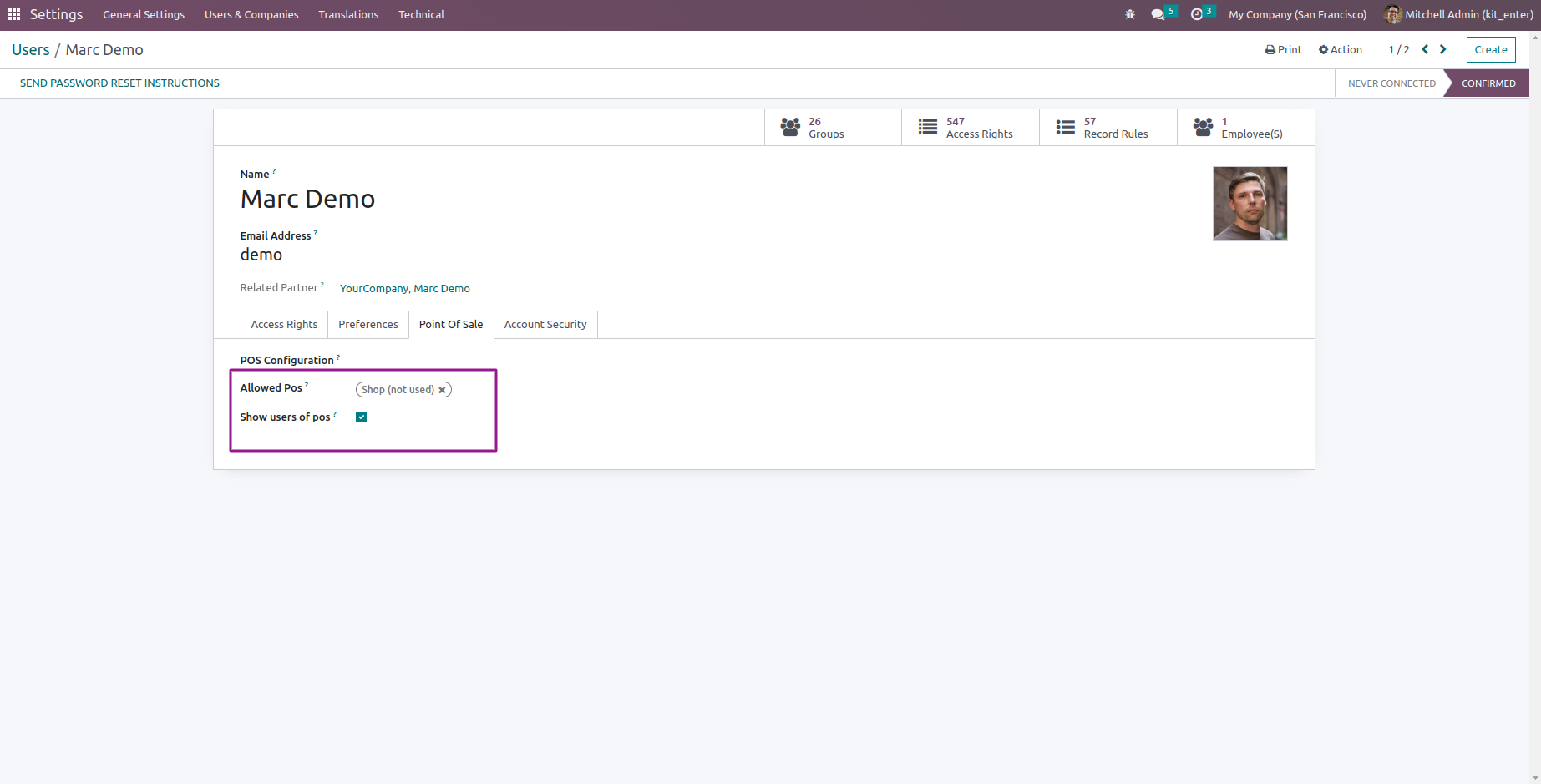The width and height of the screenshot is (1541, 784).
Task: Go to previous record with left chevron
Action: point(1425,49)
